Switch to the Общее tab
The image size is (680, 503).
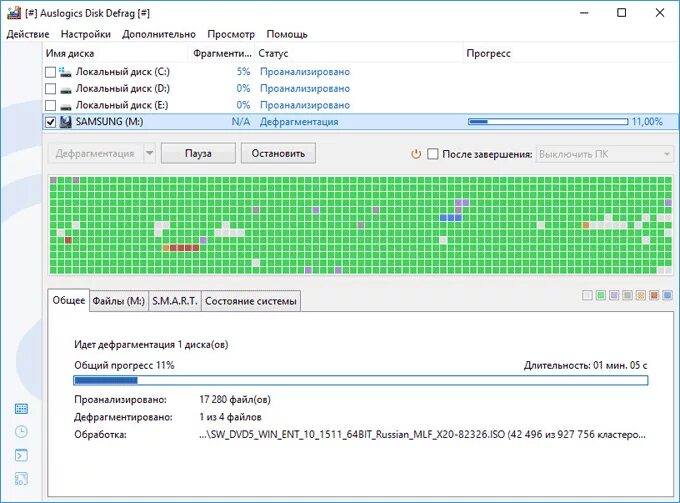[69, 300]
